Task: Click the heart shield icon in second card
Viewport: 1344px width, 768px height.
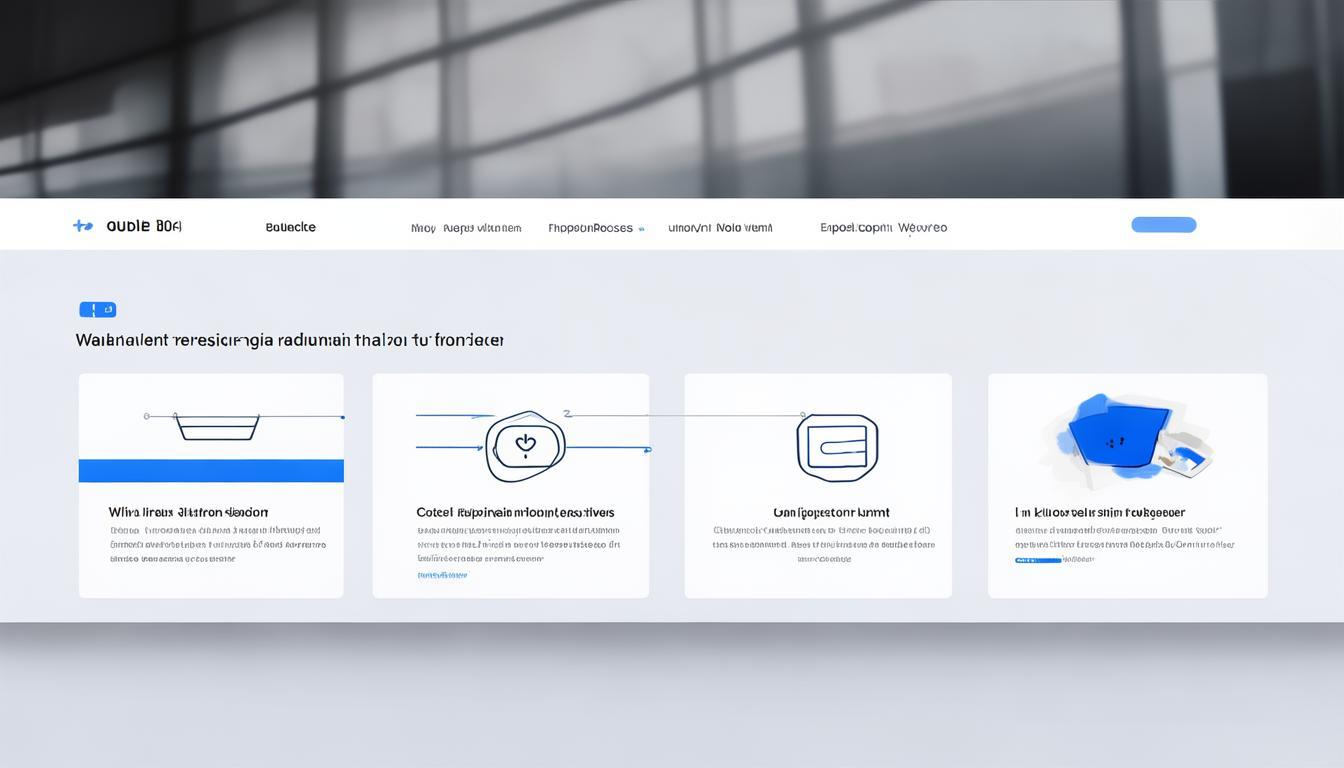Action: 525,446
